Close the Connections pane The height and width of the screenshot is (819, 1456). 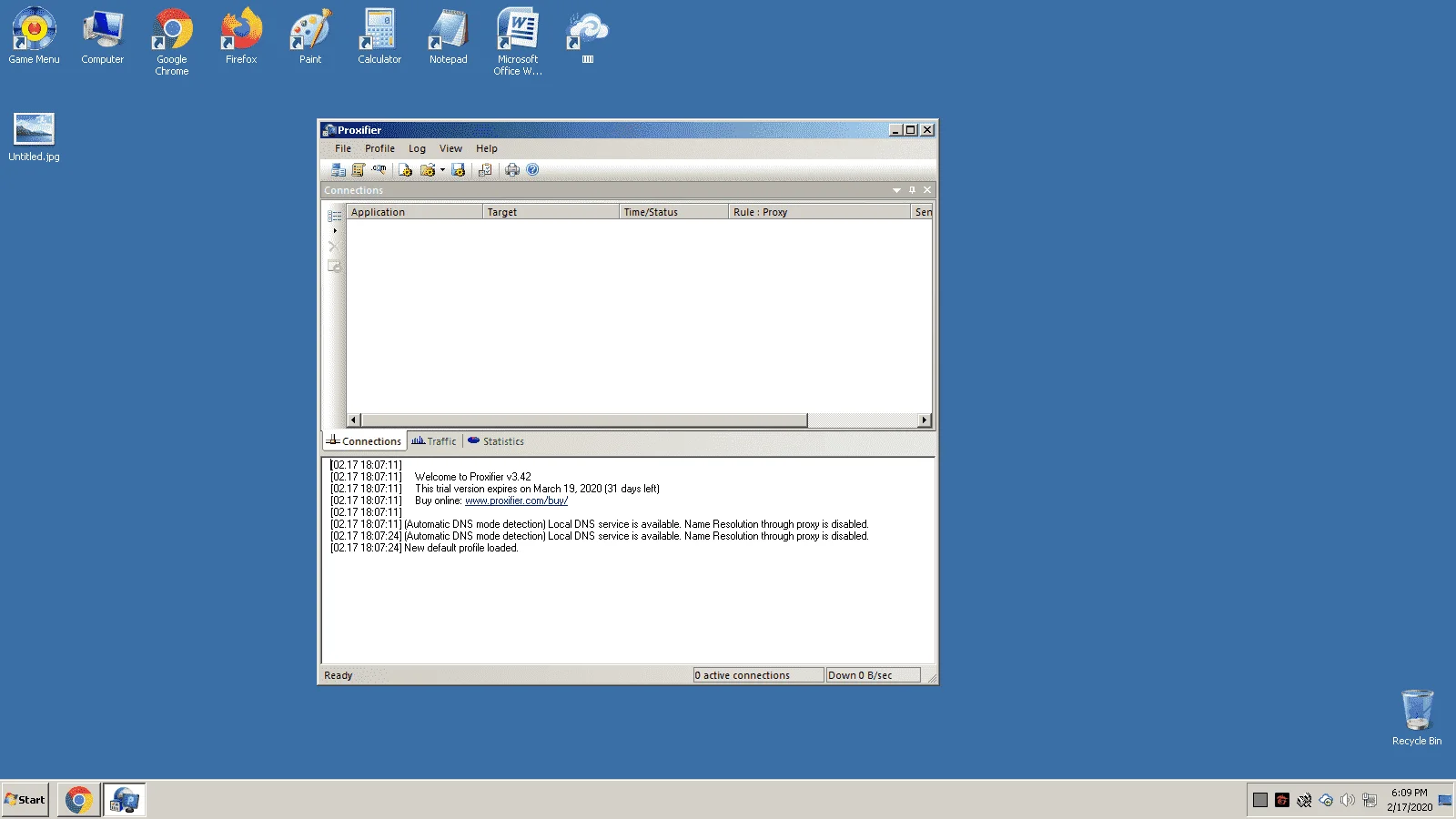(927, 190)
